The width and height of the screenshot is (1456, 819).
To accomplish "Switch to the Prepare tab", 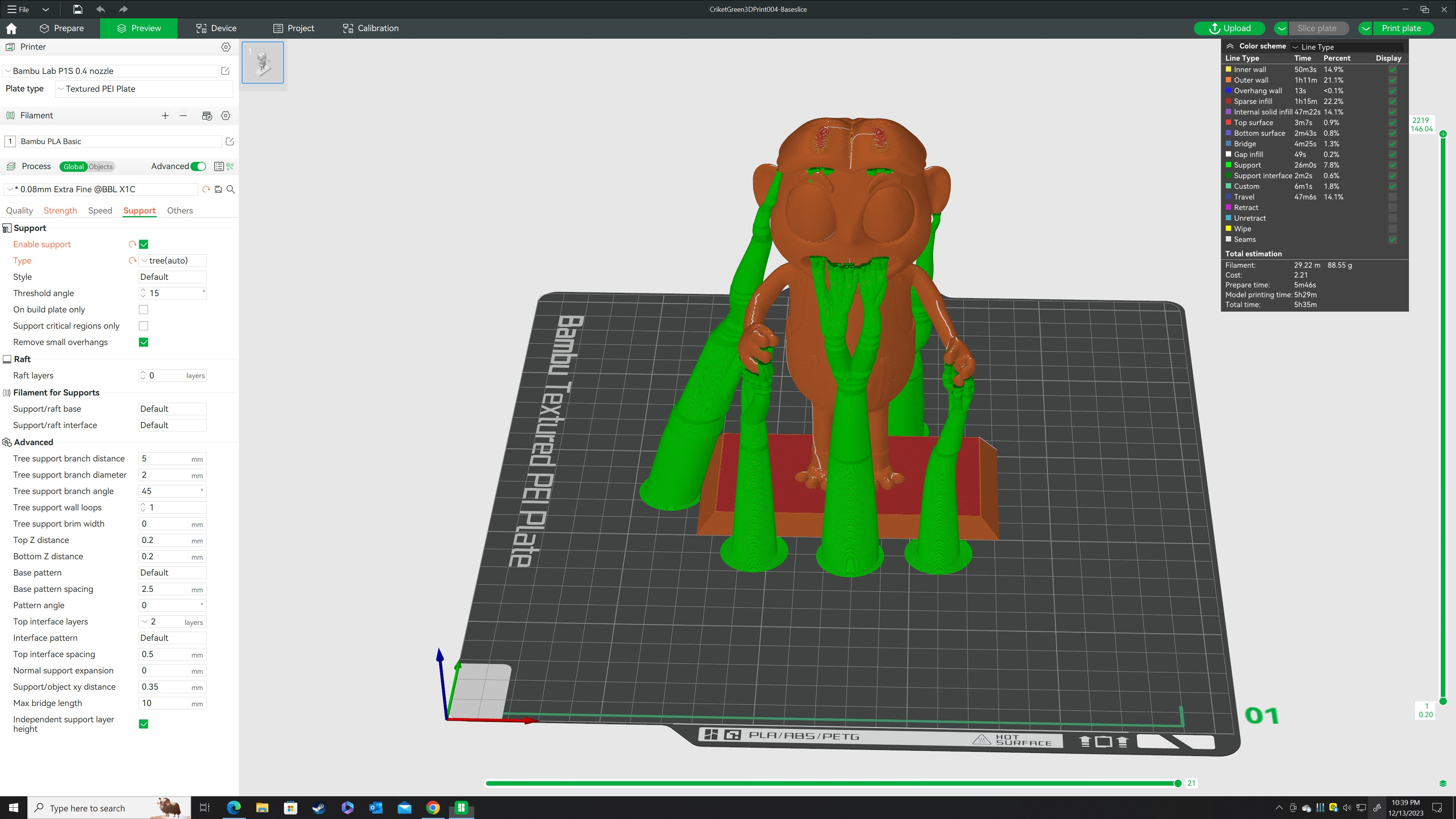I will pos(61,28).
